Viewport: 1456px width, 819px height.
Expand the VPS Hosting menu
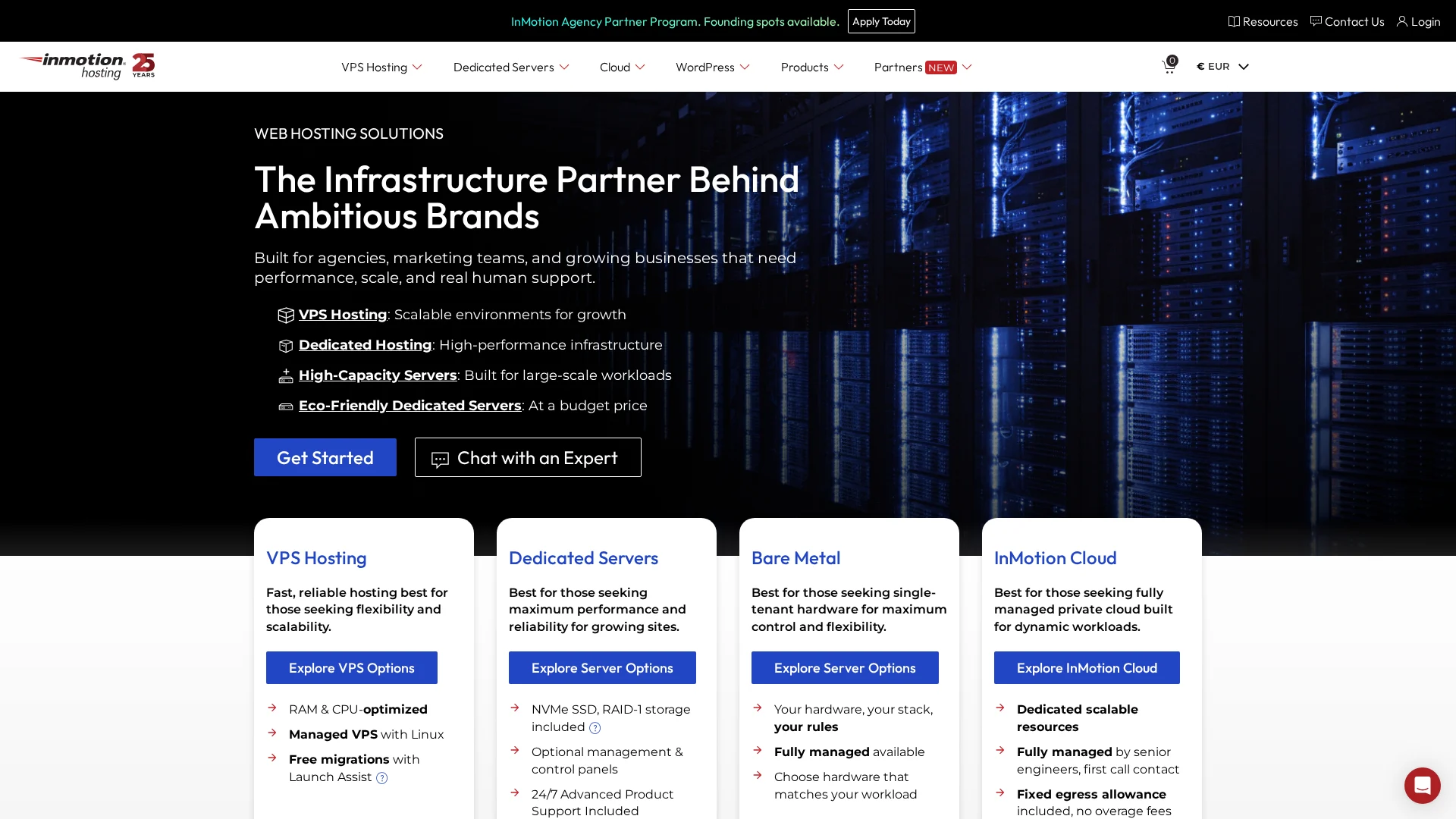tap(381, 67)
